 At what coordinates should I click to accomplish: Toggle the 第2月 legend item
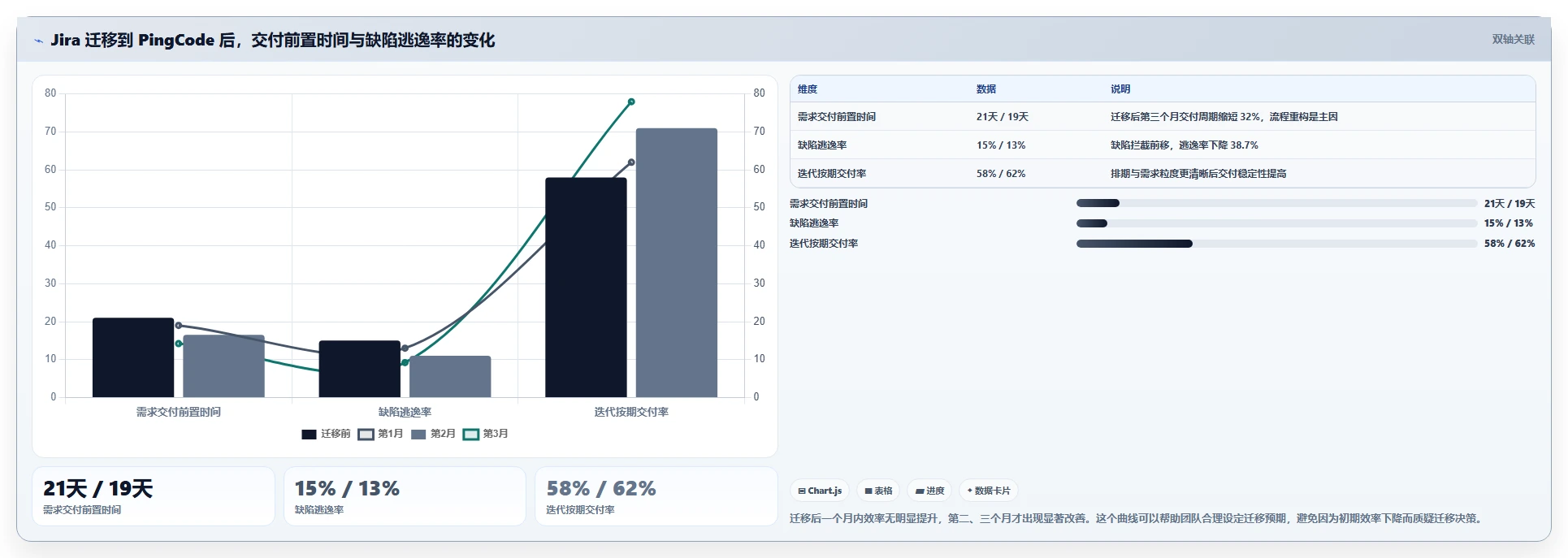pyautogui.click(x=433, y=434)
